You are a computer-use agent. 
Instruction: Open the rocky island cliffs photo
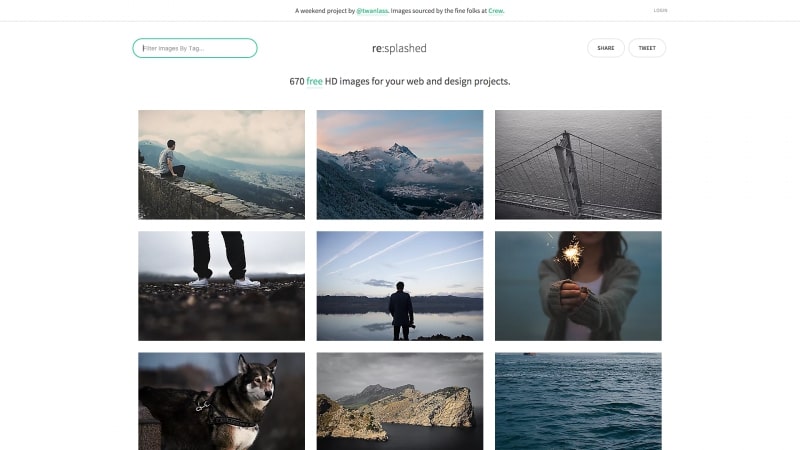(399, 401)
